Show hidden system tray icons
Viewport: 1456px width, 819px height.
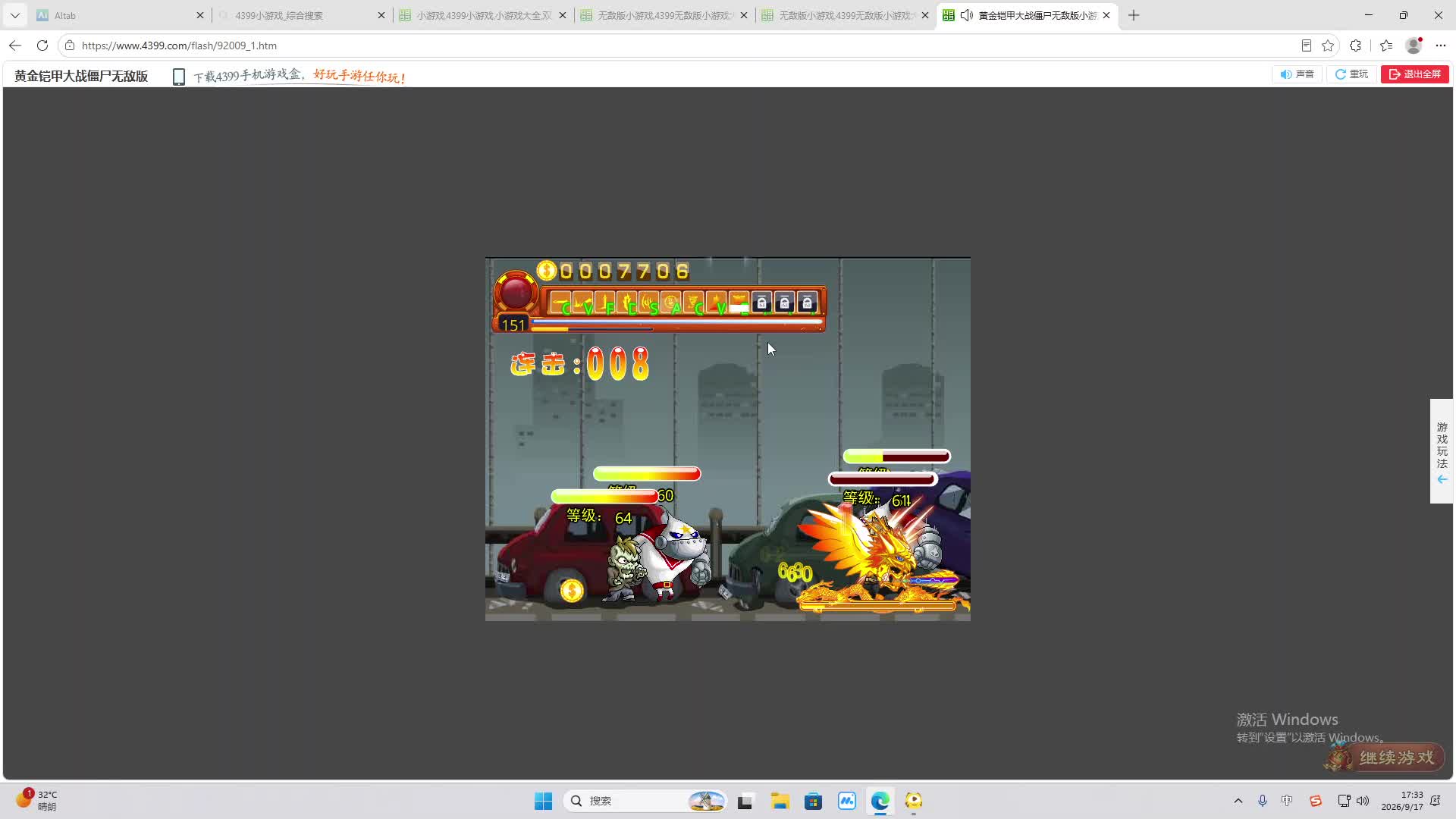1238,801
